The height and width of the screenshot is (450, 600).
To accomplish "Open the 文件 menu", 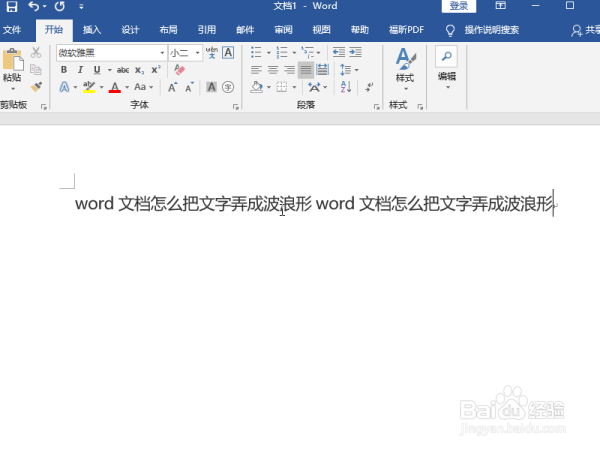I will (x=12, y=30).
